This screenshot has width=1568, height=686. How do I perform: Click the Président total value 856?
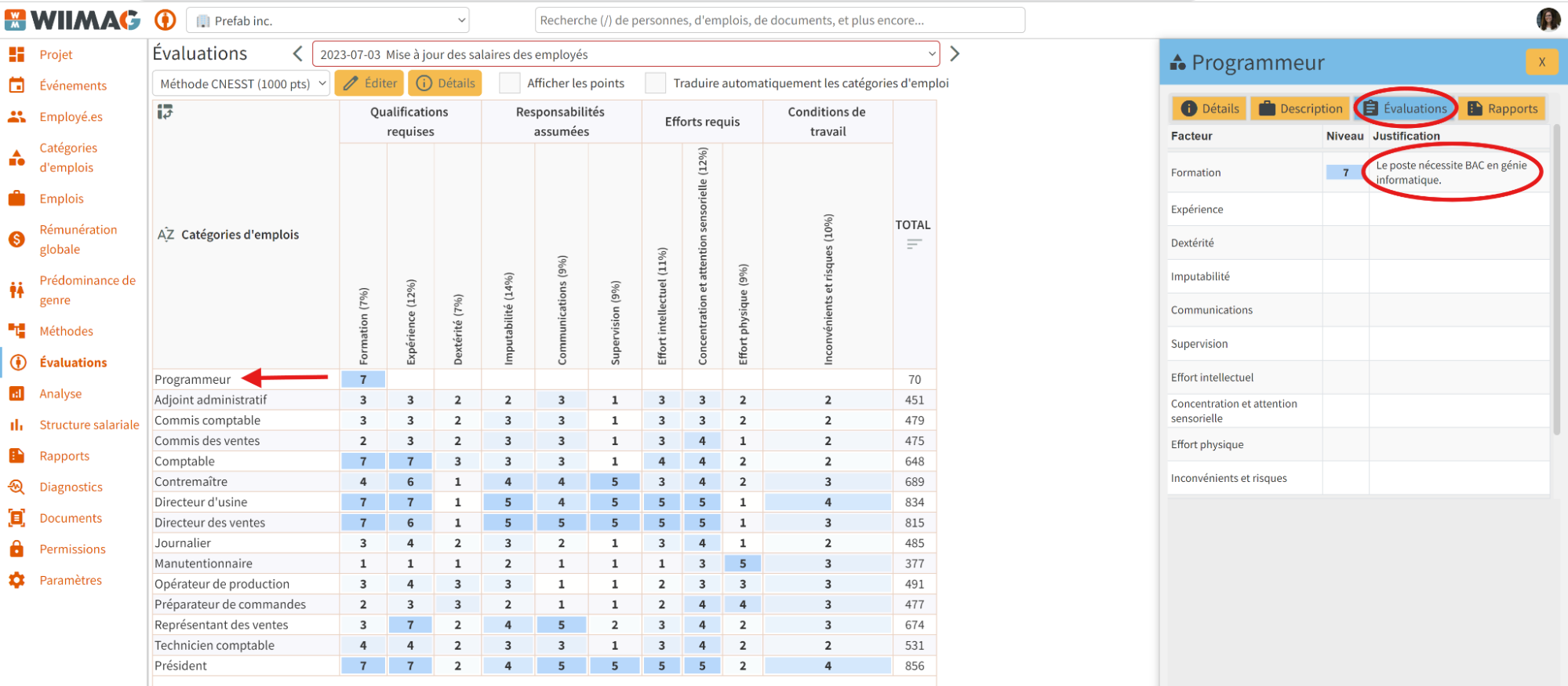tap(915, 666)
